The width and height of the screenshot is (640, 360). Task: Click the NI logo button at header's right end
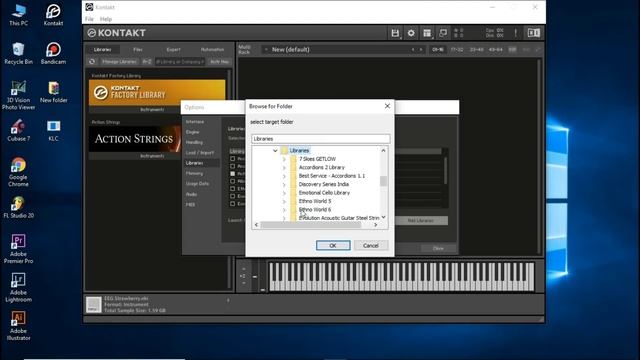click(x=533, y=33)
